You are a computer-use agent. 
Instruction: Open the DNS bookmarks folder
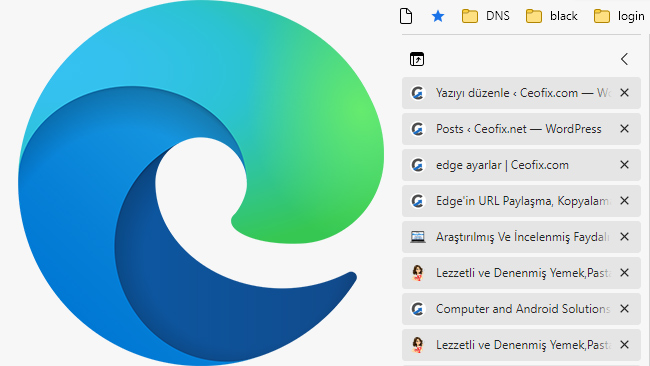(x=485, y=16)
